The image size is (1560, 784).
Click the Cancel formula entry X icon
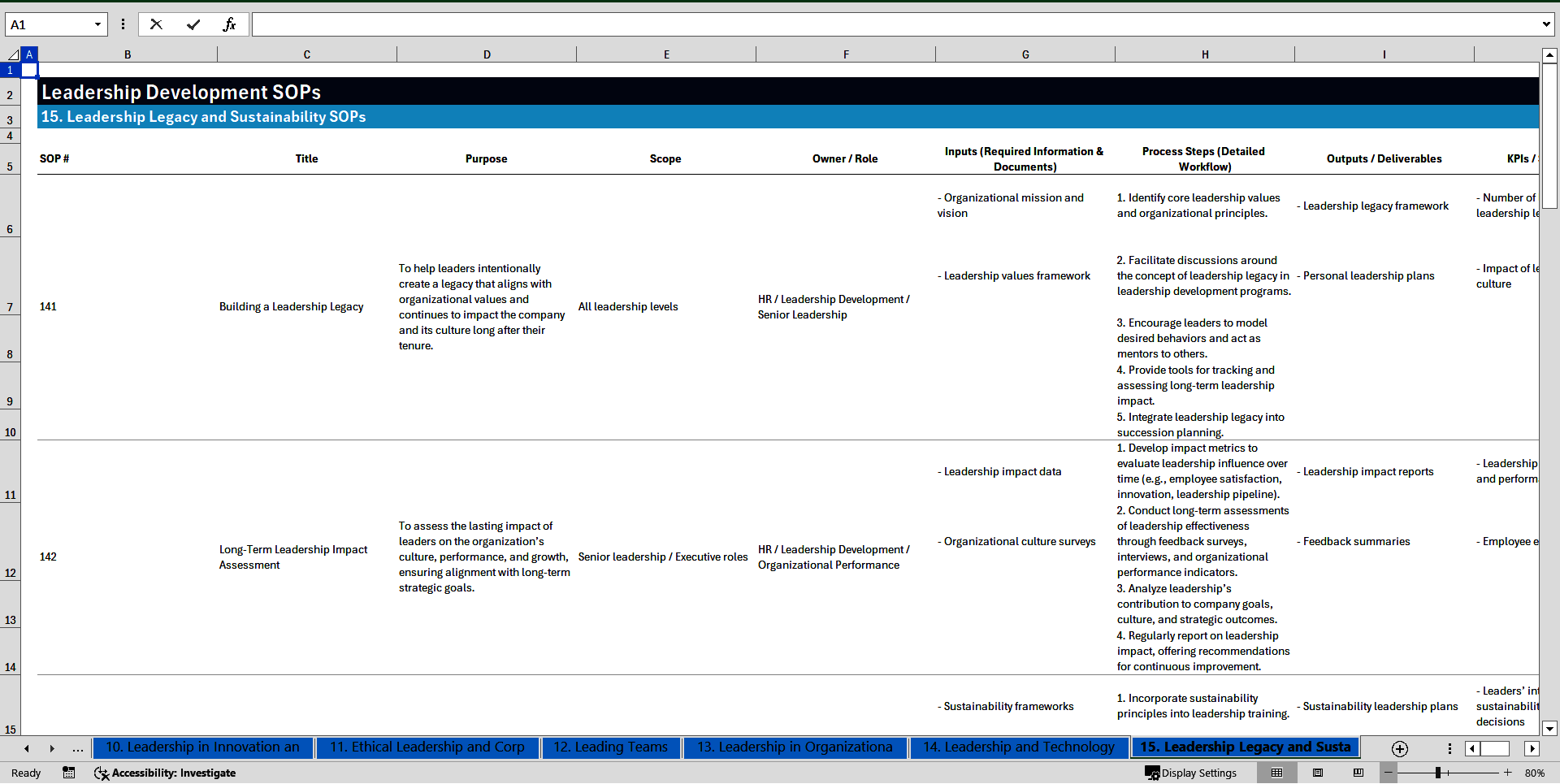click(156, 24)
